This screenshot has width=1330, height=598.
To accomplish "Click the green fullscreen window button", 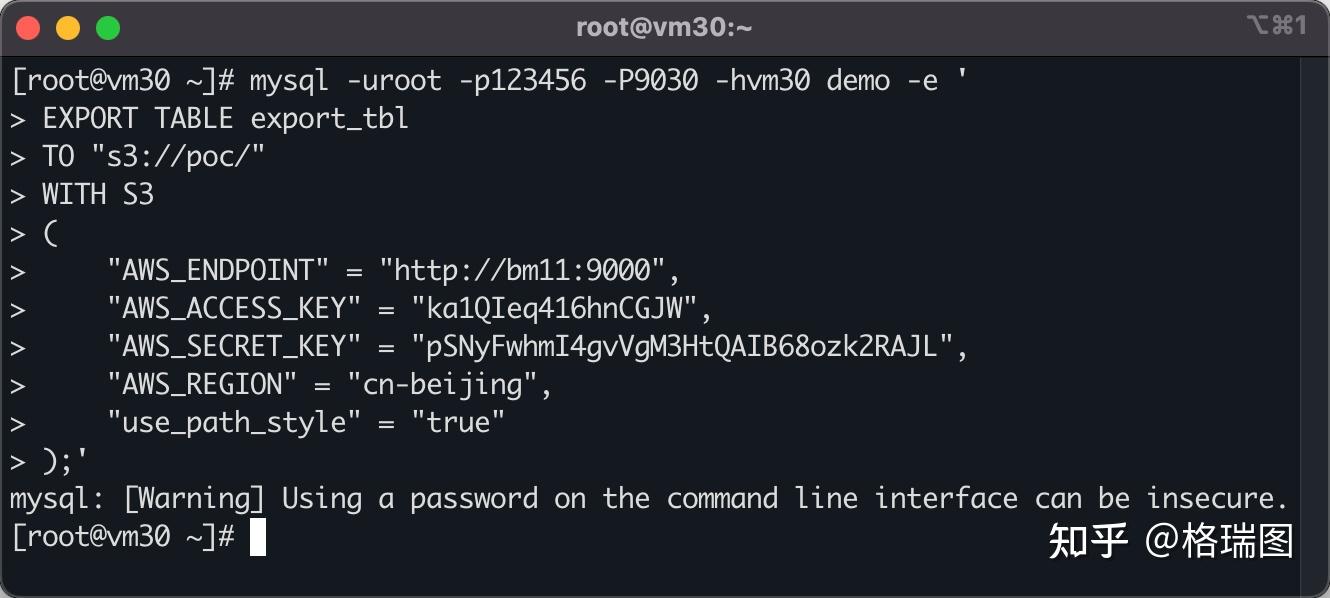I will 108,28.
